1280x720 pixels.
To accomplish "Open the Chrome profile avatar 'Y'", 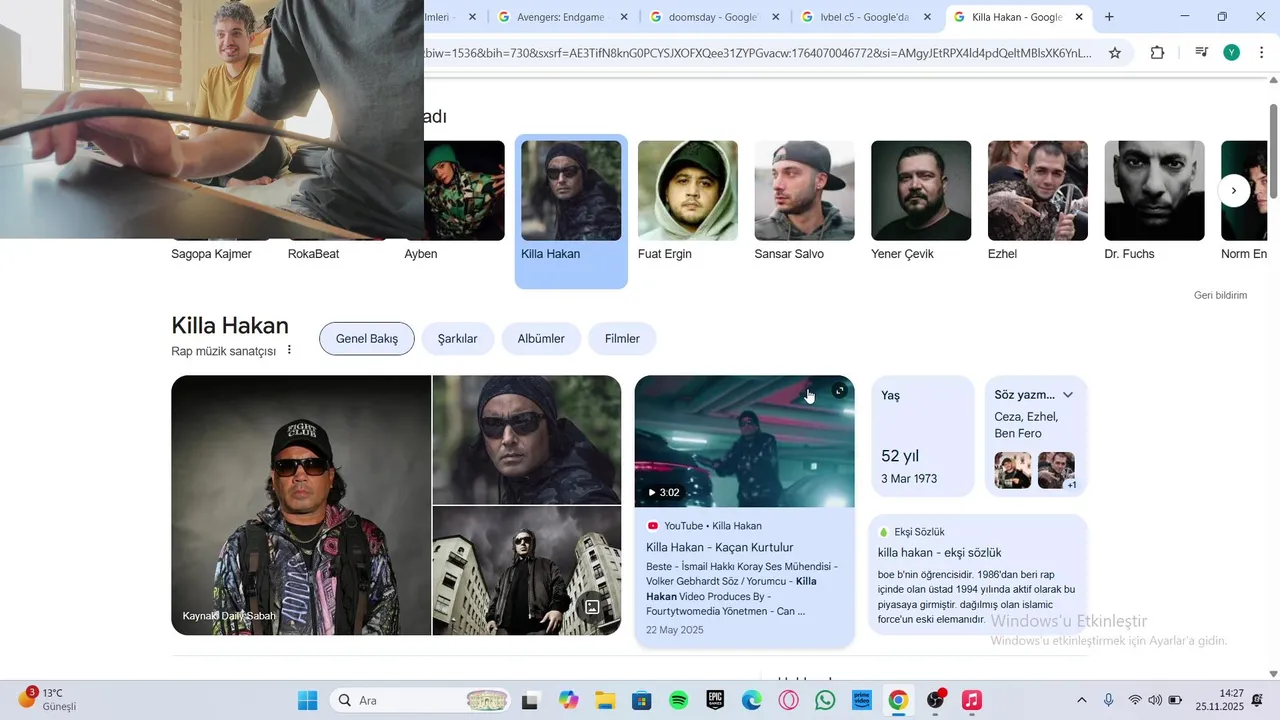I will 1231,53.
